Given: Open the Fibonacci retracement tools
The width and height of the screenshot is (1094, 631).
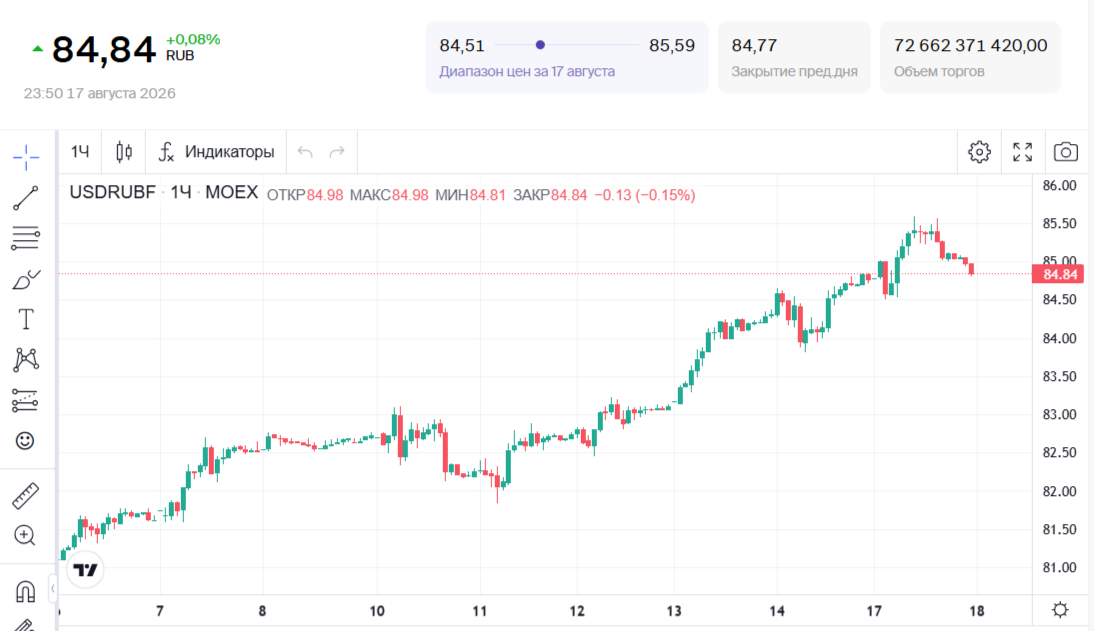Looking at the screenshot, I should point(26,238).
